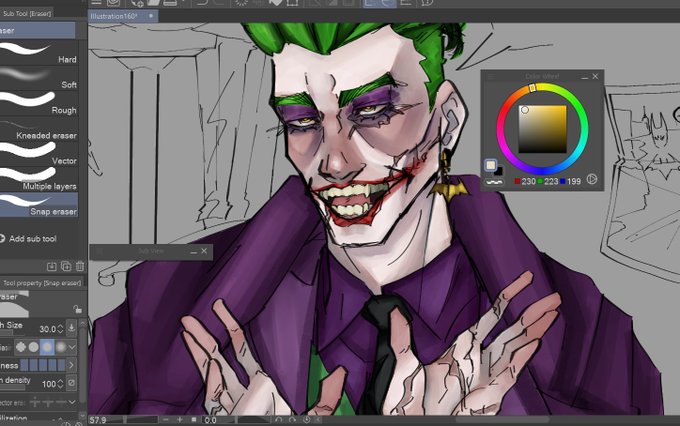
Task: Click Add sub tool
Action: tap(29, 239)
